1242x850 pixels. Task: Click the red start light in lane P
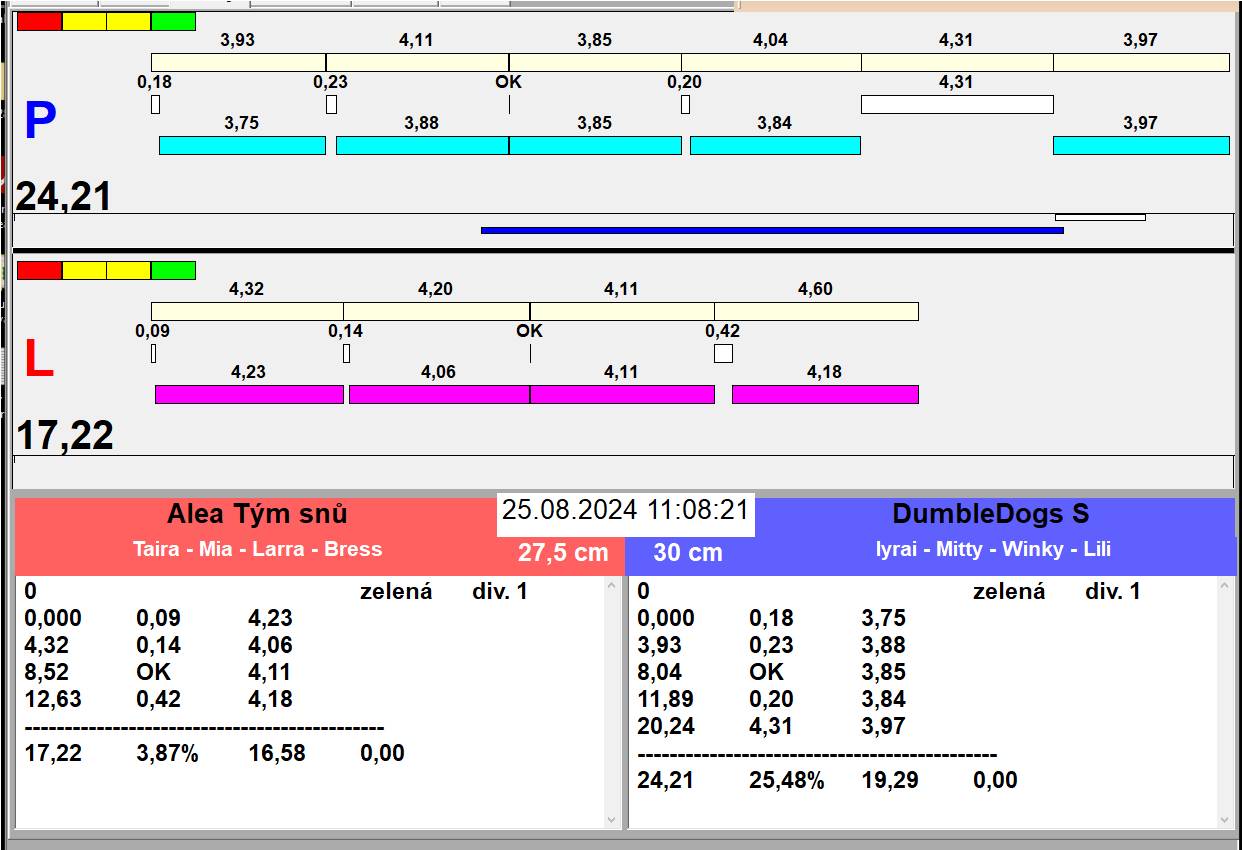pos(39,21)
